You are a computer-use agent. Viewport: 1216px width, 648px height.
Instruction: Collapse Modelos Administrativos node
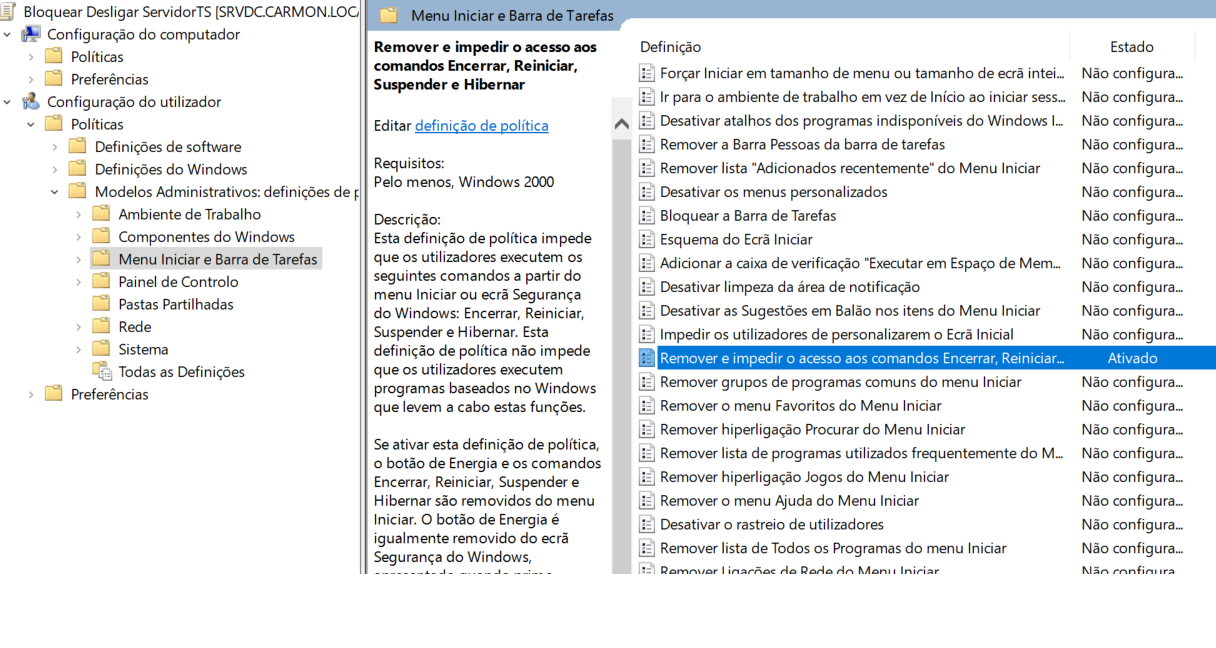55,192
